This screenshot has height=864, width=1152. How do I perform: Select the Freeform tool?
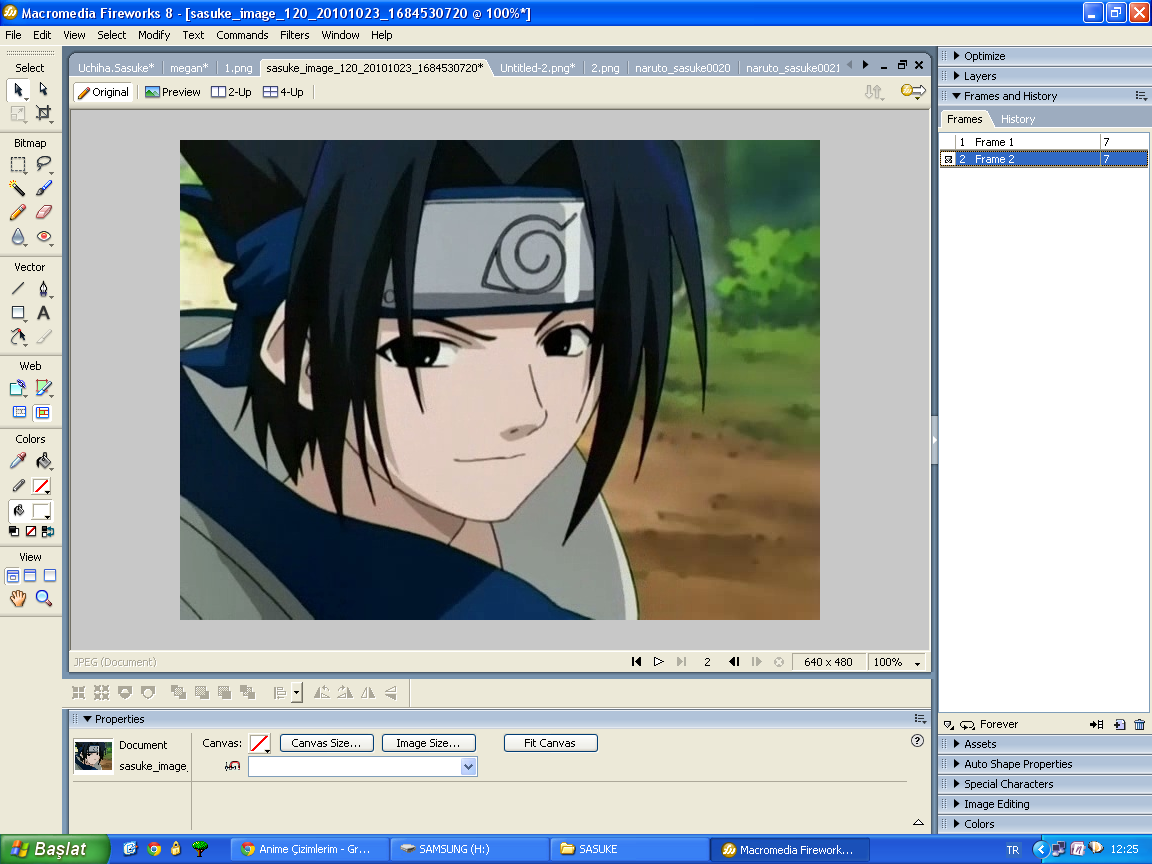[x=18, y=336]
